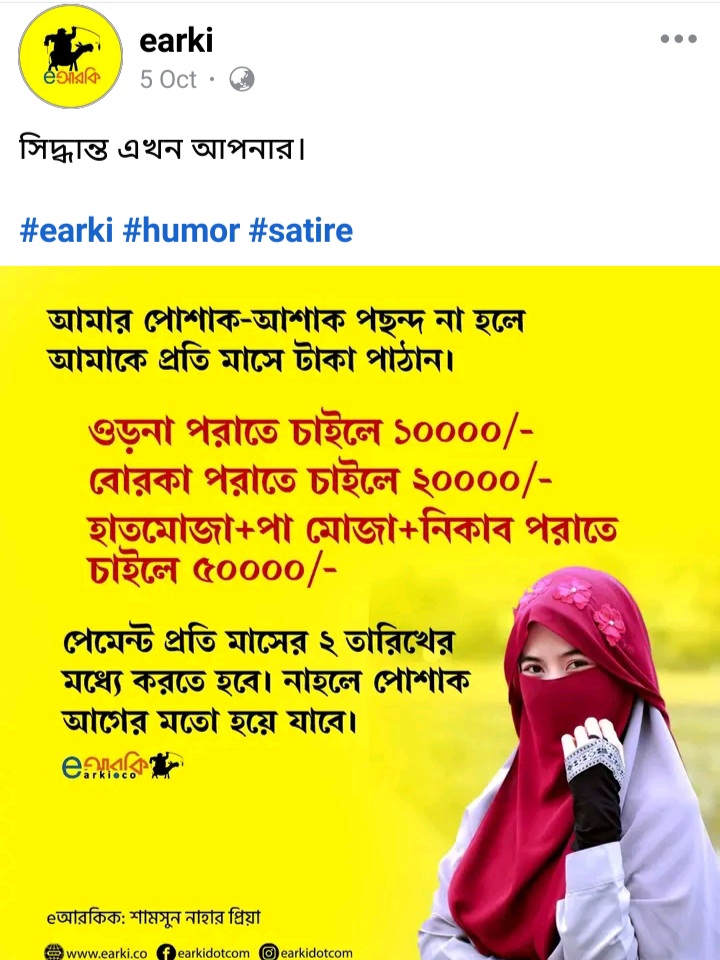Click the web globe icon beside www.earki.co

(54, 952)
